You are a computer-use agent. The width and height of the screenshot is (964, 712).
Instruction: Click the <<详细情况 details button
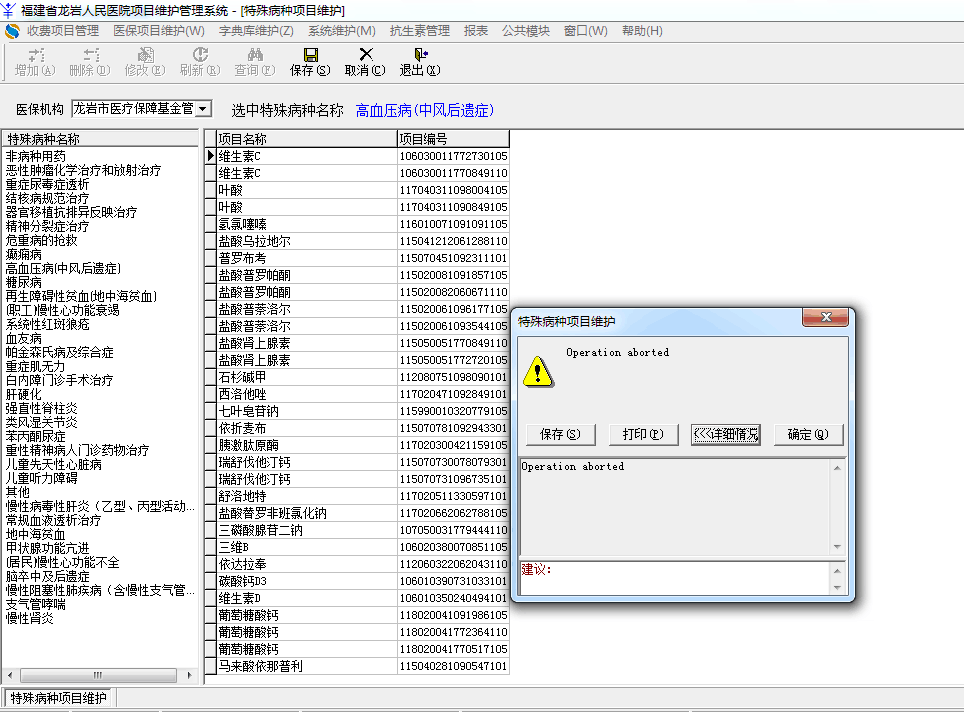tap(725, 434)
